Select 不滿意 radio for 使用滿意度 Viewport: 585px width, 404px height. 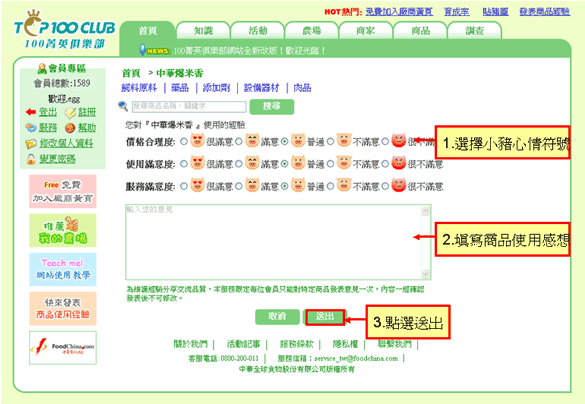click(330, 164)
